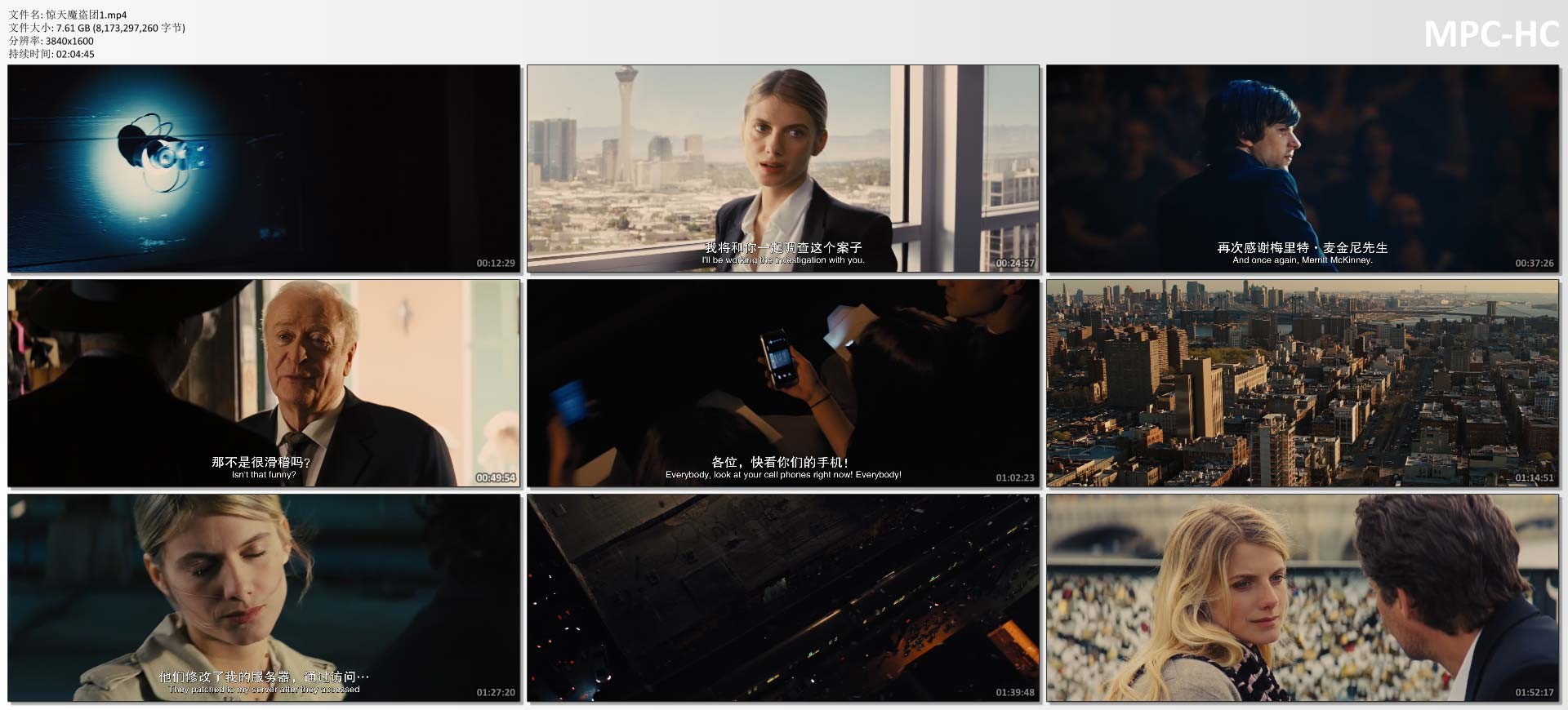
Task: Click the 01:02:23 timestamp label
Action: (x=1014, y=478)
